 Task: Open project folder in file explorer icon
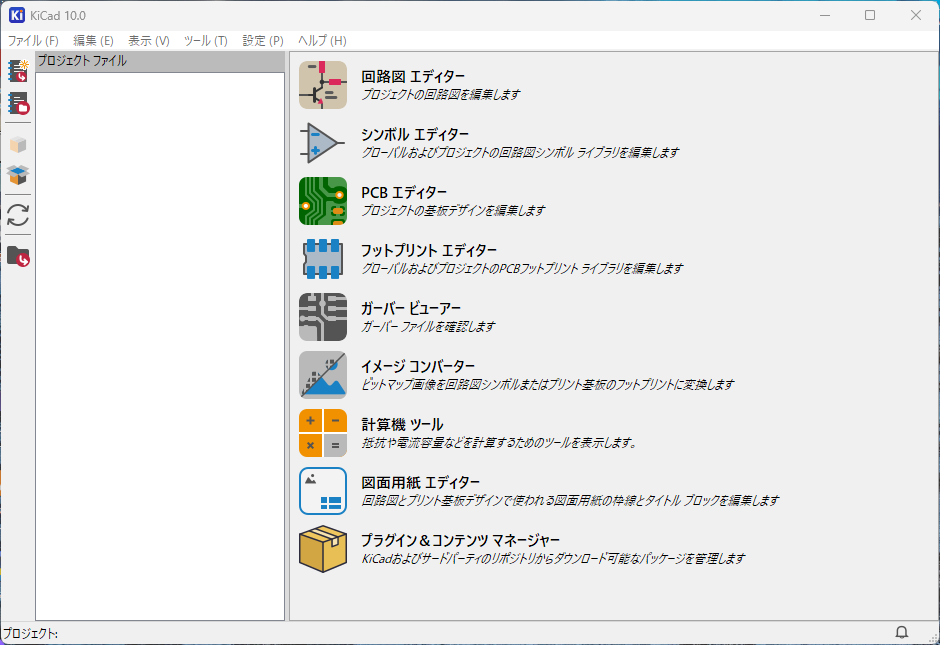(18, 256)
